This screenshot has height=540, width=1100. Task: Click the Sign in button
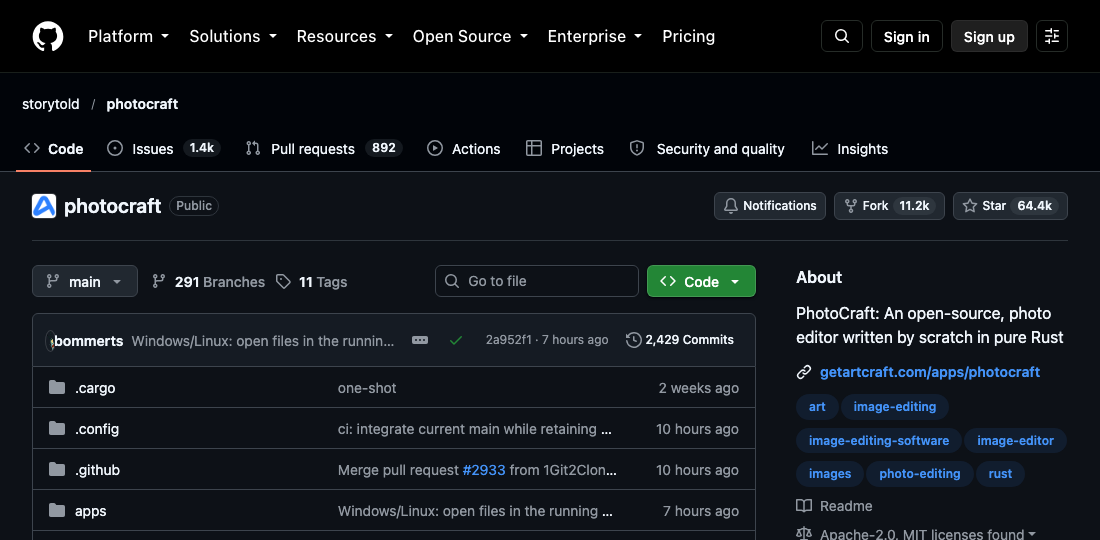pyautogui.click(x=906, y=36)
